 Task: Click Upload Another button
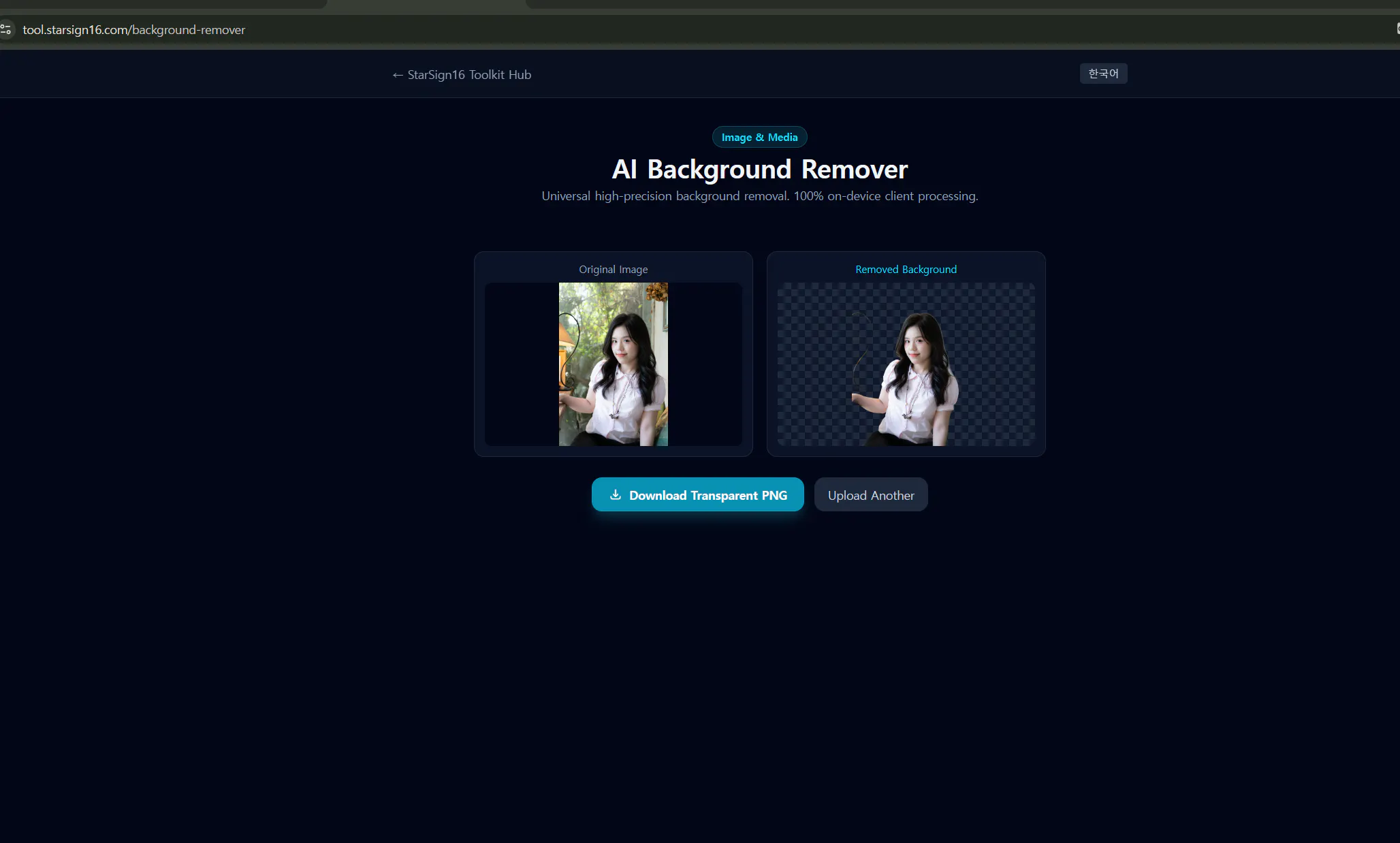click(871, 495)
